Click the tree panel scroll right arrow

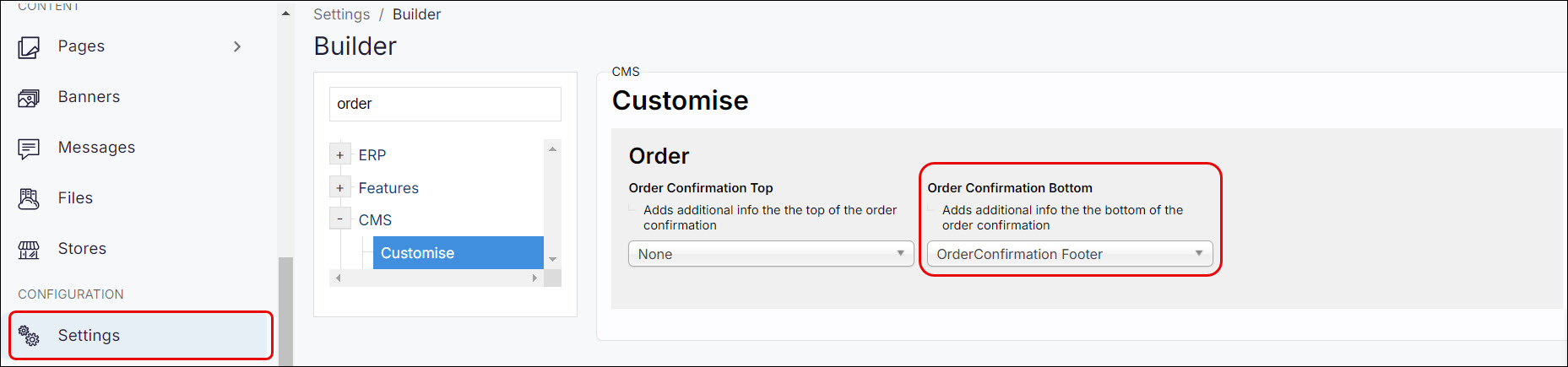pos(534,278)
